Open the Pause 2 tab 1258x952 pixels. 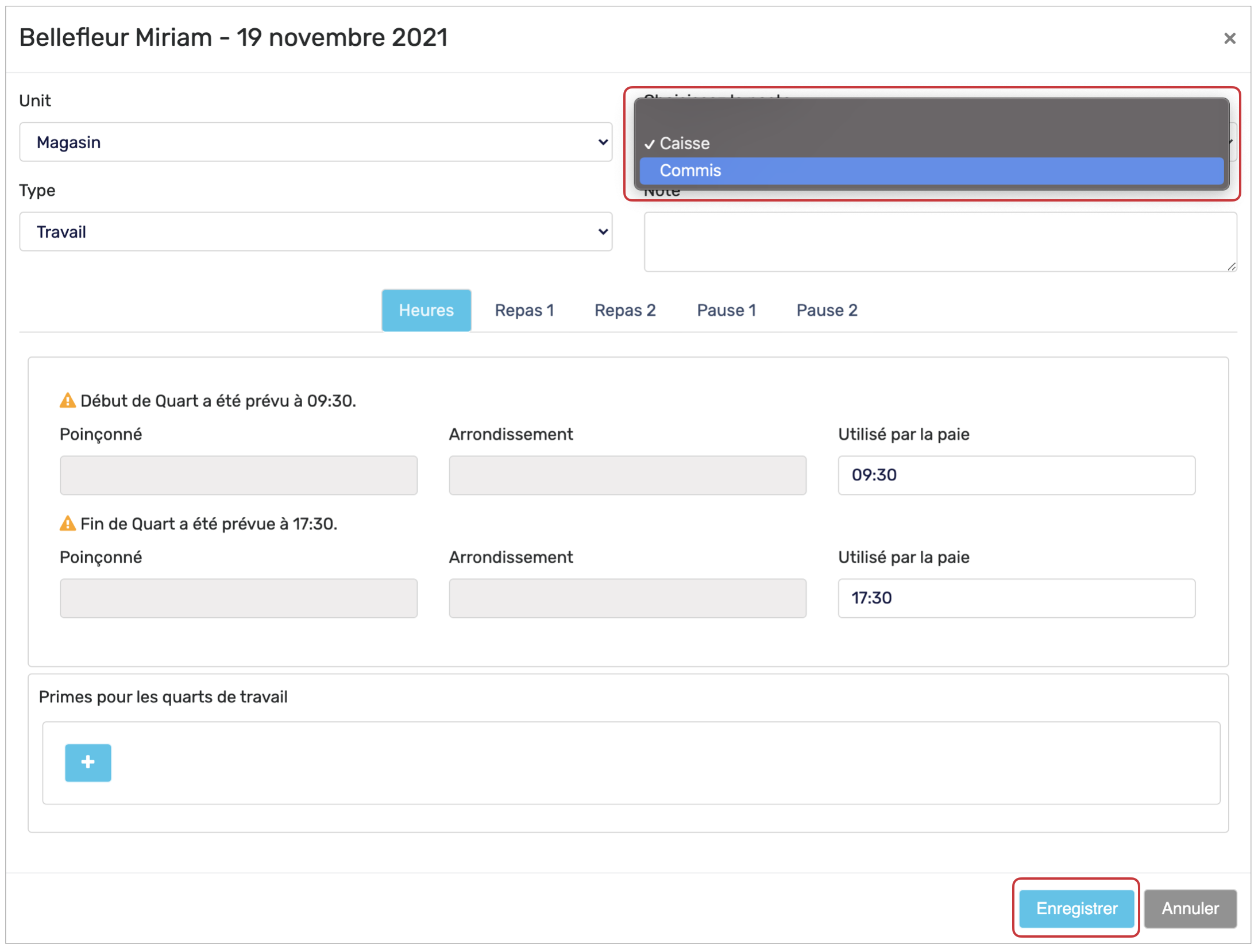pos(826,310)
